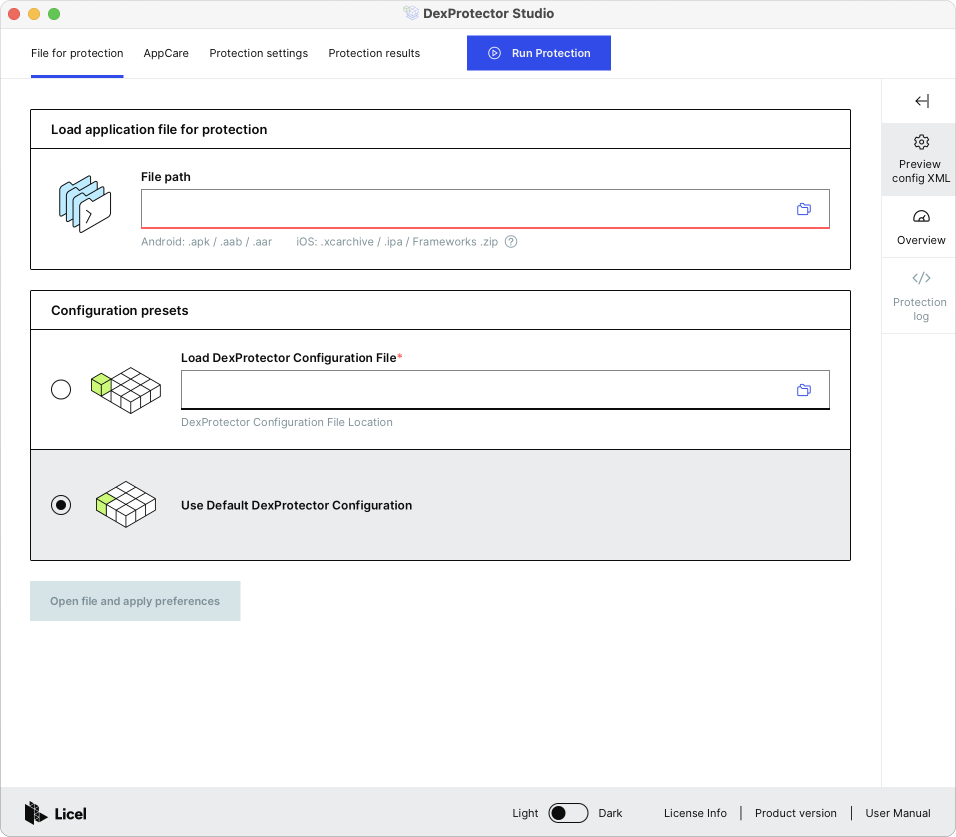The image size is (956, 837).
Task: Select Use Default DexProtector Configuration radio button
Action: (x=61, y=505)
